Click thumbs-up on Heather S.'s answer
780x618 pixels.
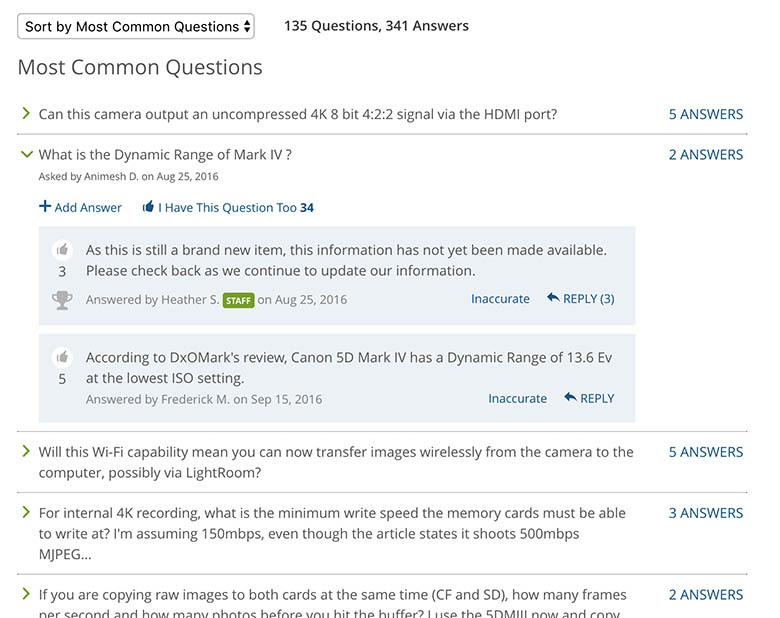coord(62,250)
